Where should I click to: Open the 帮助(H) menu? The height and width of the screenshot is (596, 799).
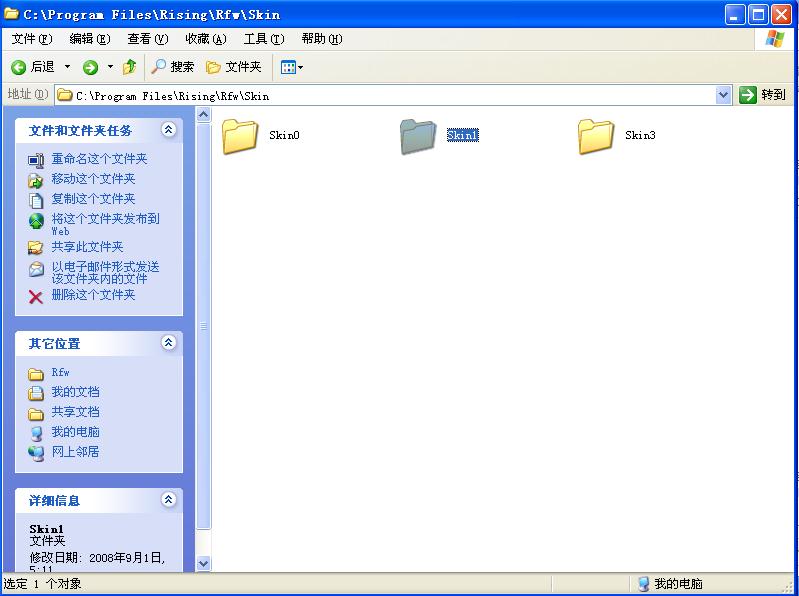click(322, 39)
